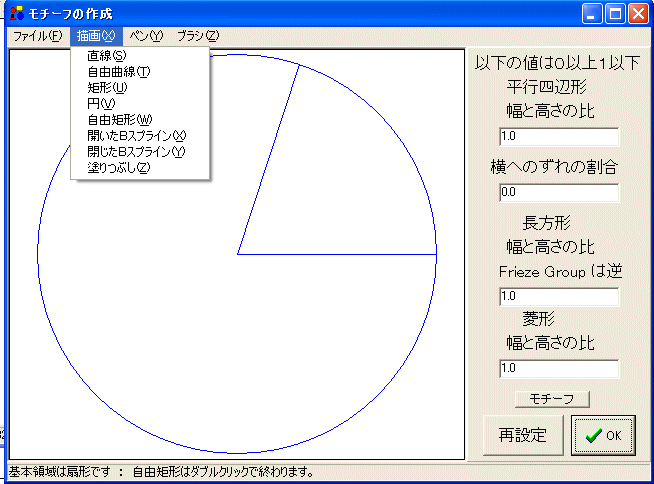Click the モチーフ button
This screenshot has height=484, width=654.
(x=552, y=399)
